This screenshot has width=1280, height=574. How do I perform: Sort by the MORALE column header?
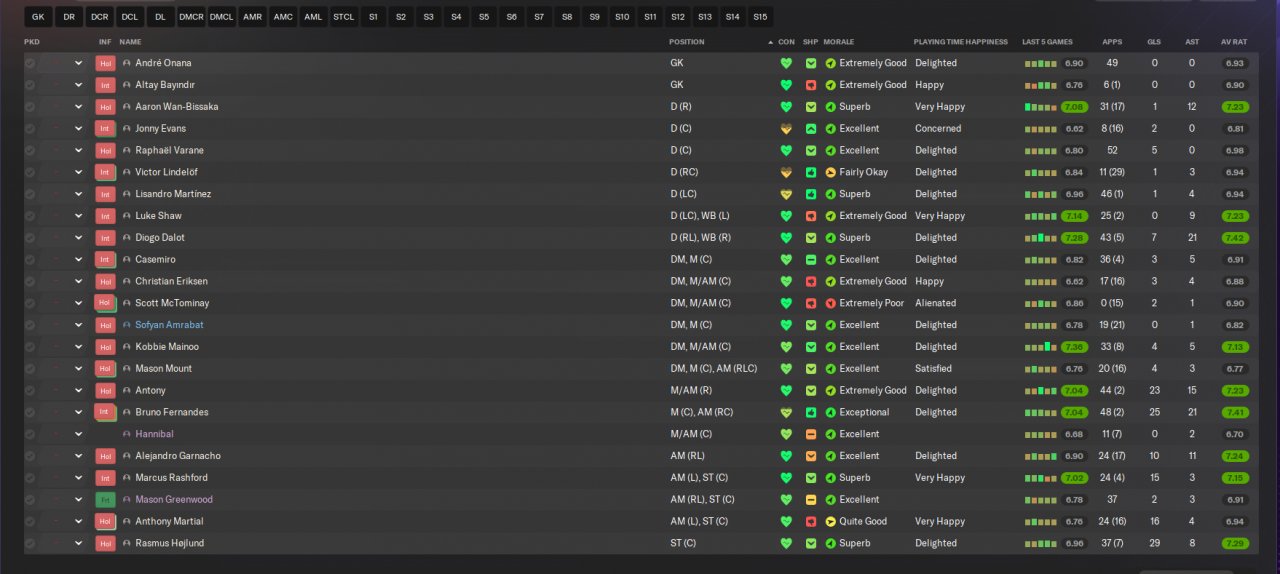coord(838,42)
